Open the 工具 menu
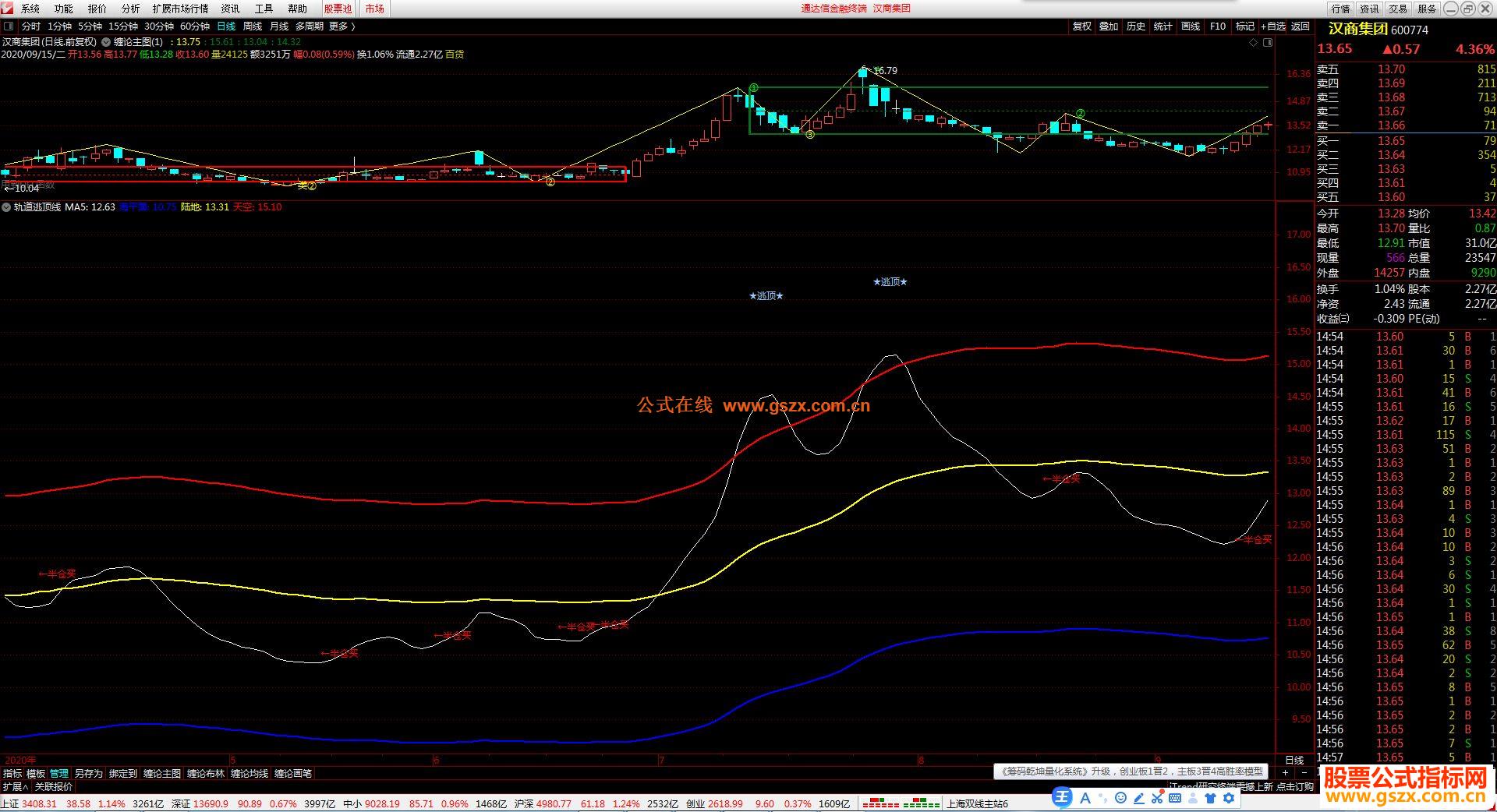Image resolution: width=1497 pixels, height=812 pixels. point(264,9)
